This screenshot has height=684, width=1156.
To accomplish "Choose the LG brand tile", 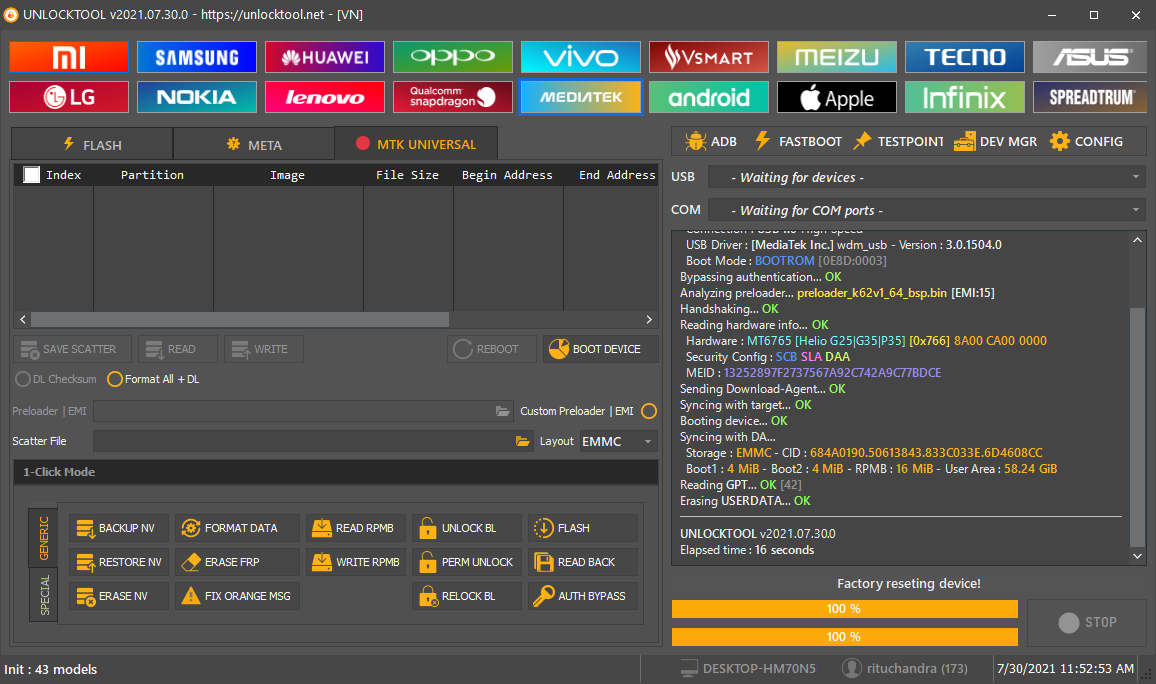I will (69, 97).
